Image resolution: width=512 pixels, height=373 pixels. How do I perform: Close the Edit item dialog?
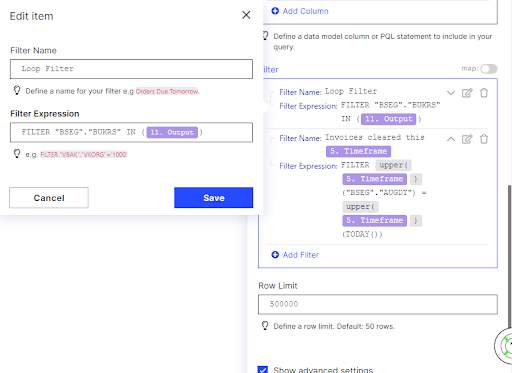pyautogui.click(x=246, y=15)
